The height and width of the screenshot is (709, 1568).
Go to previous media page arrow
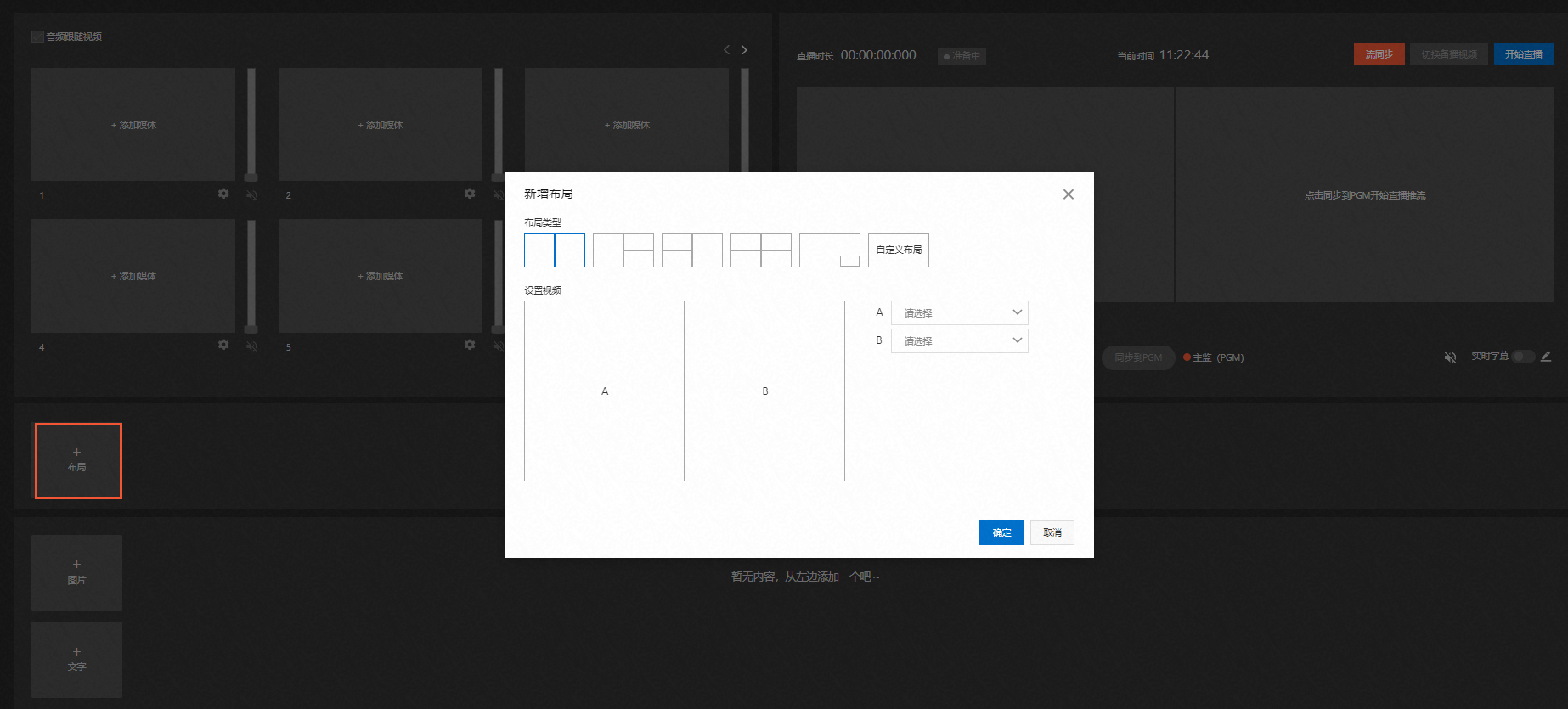[726, 50]
